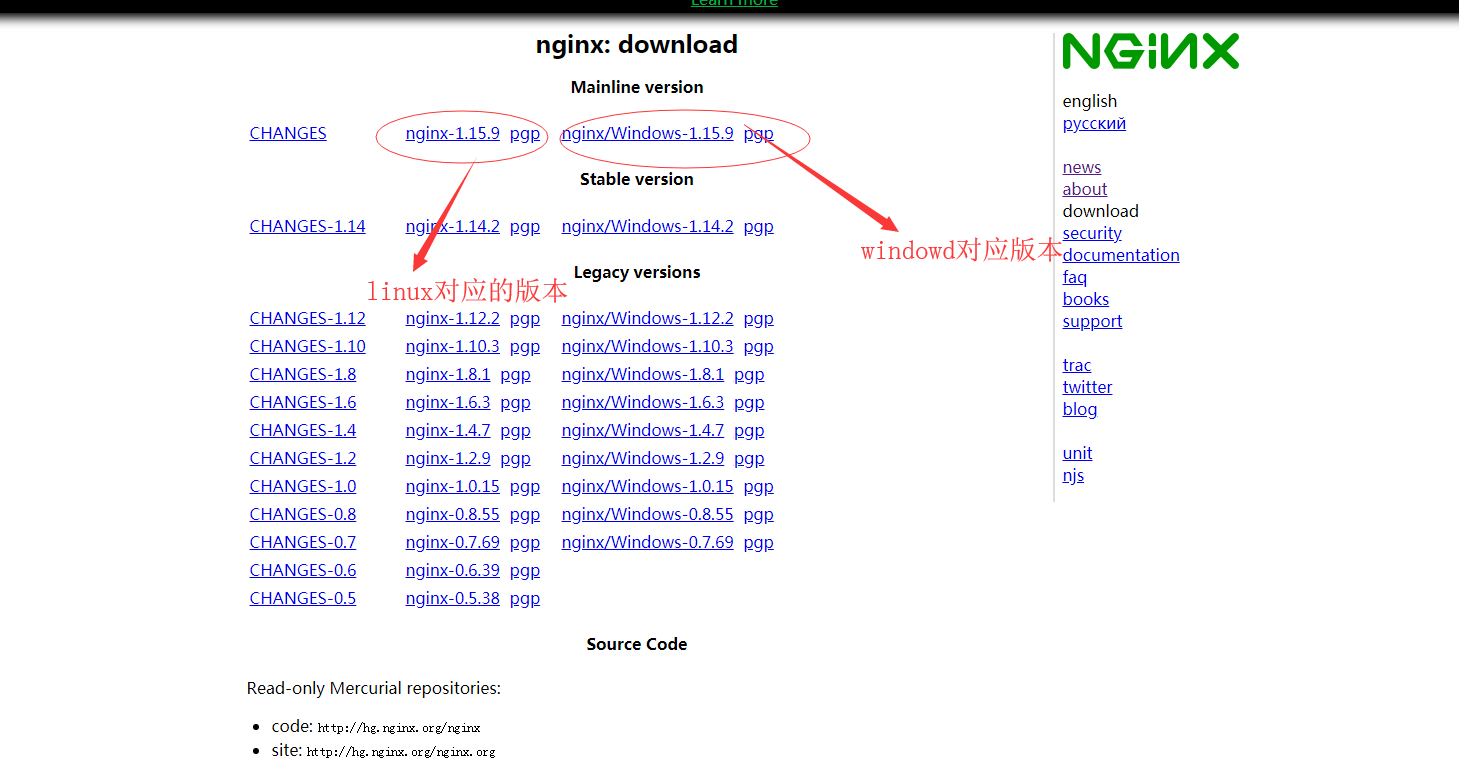Screen dimensions: 1459x759
Task: Go to the news page
Action: pyautogui.click(x=1082, y=167)
